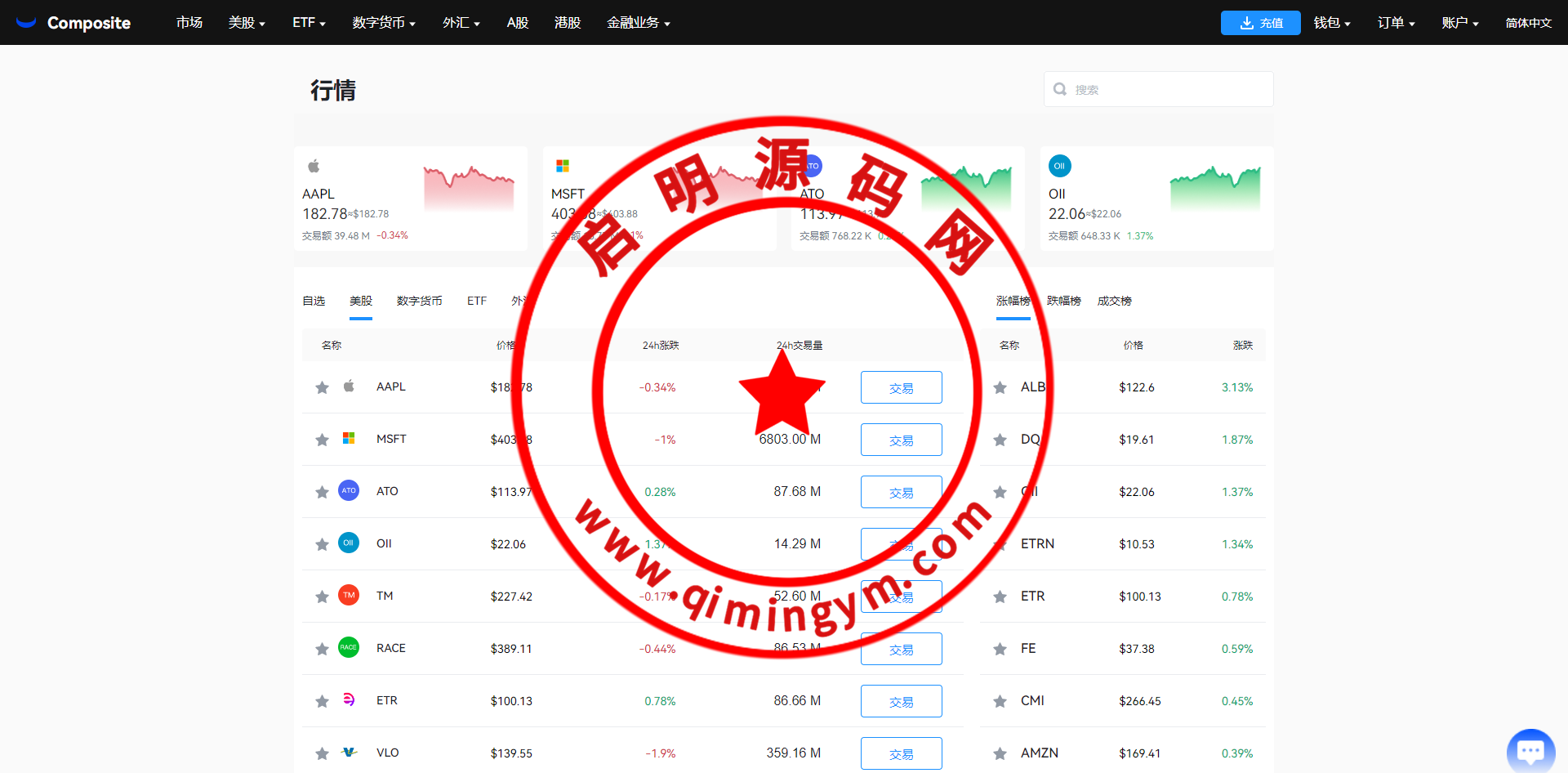Click the 搜索 search input field
1568x773 pixels.
(1168, 89)
